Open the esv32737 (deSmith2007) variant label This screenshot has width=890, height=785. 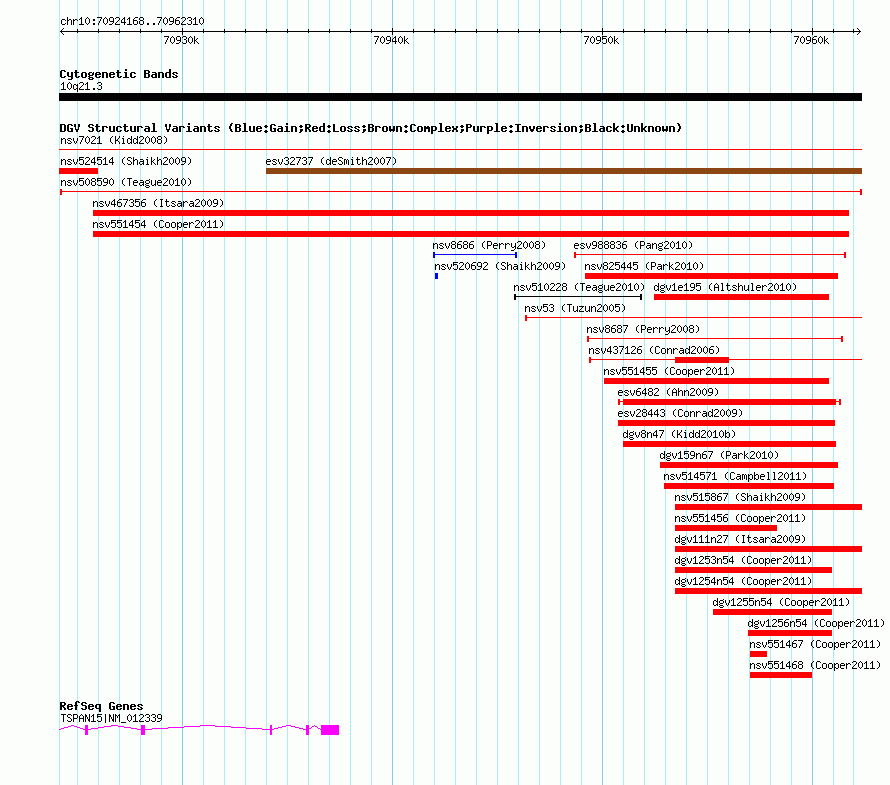click(x=331, y=161)
